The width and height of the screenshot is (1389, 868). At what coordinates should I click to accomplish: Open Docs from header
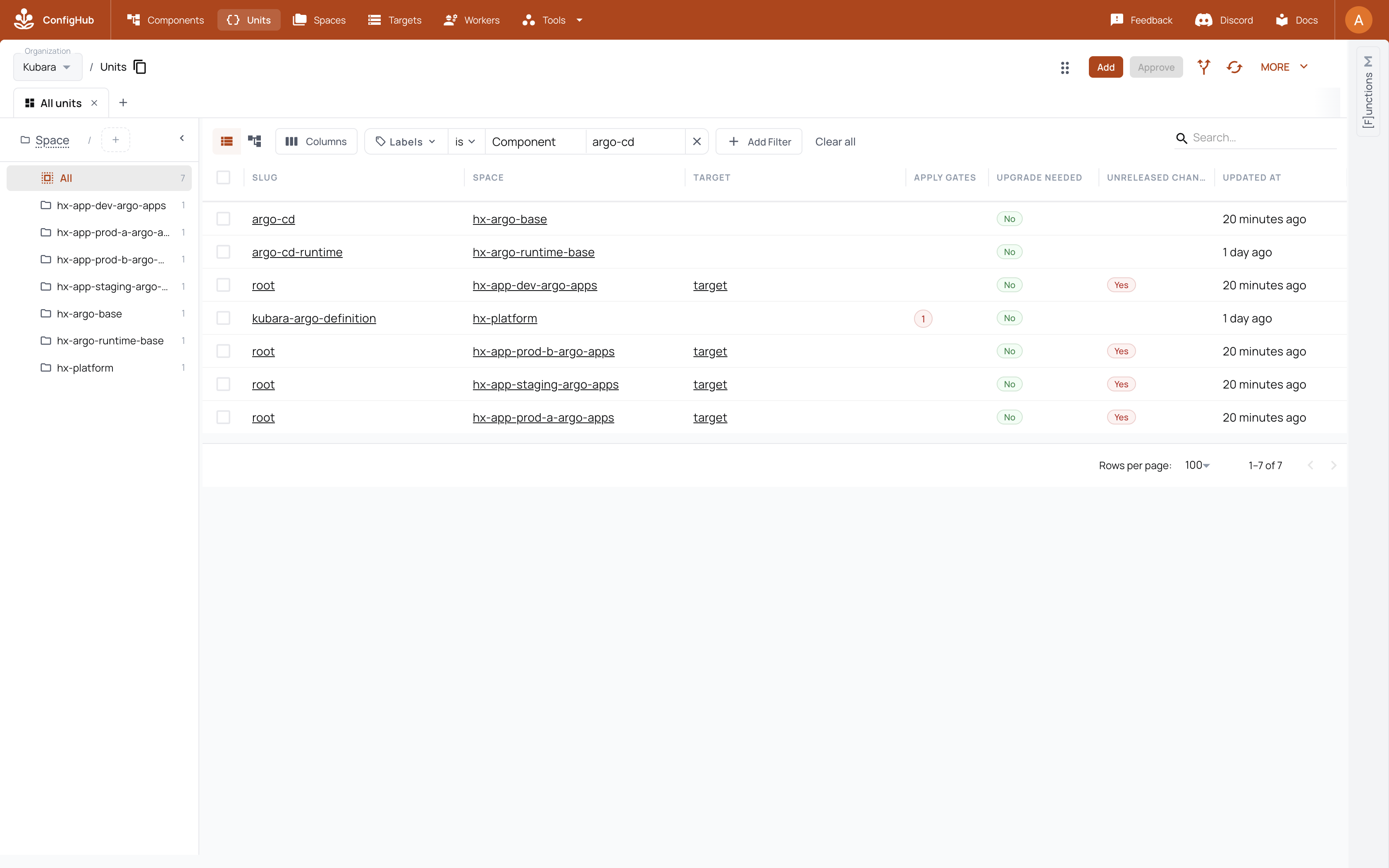pyautogui.click(x=1296, y=20)
